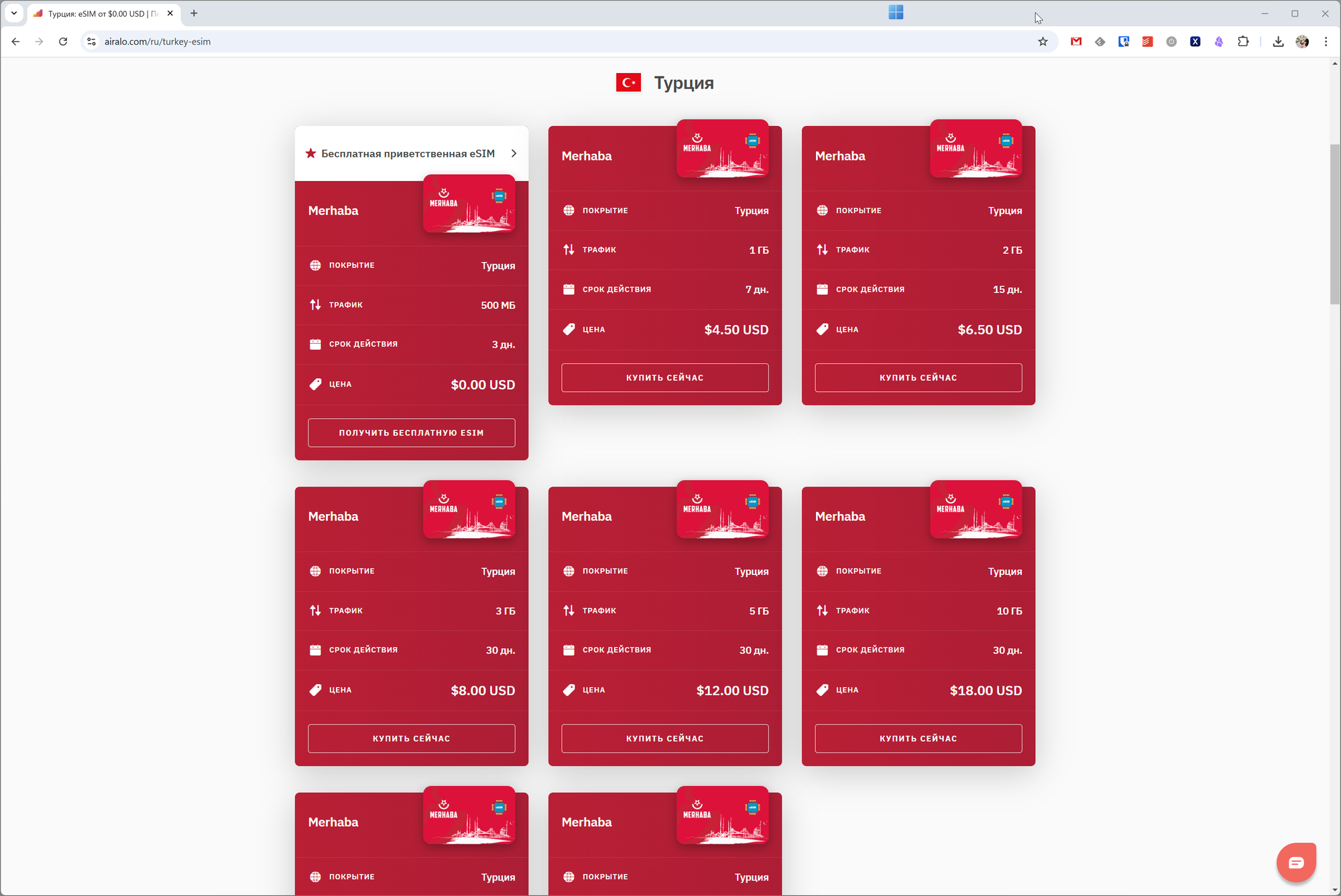The image size is (1341, 896).
Task: Open the Downloads icon in toolbar
Action: 1278,42
